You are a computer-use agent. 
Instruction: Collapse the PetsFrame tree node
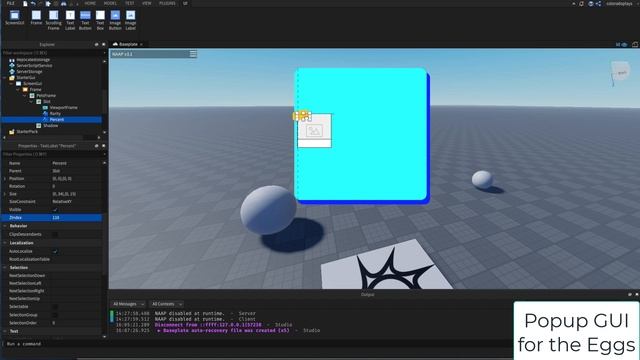[25, 96]
